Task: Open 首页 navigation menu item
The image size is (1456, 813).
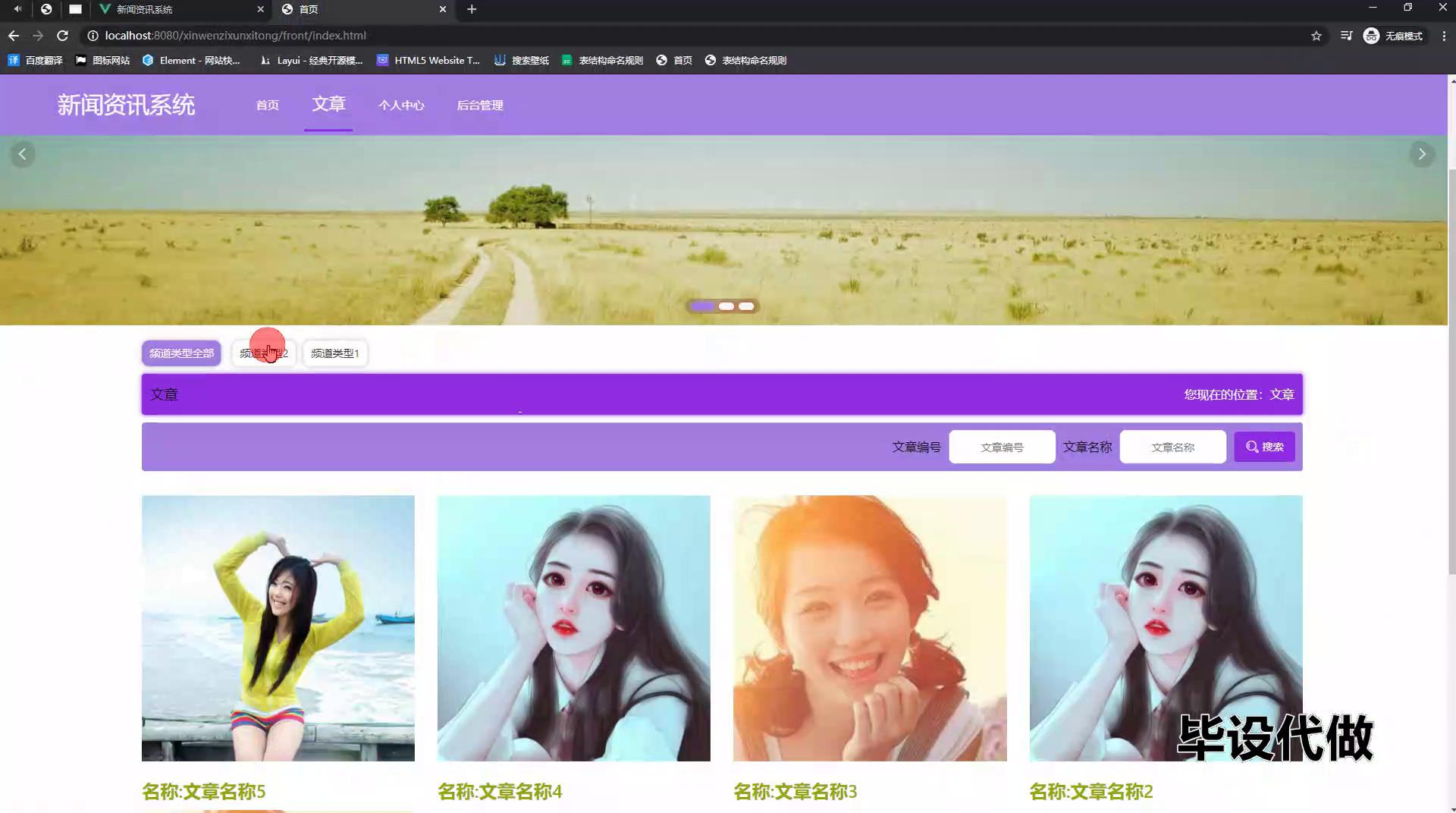Action: (267, 105)
